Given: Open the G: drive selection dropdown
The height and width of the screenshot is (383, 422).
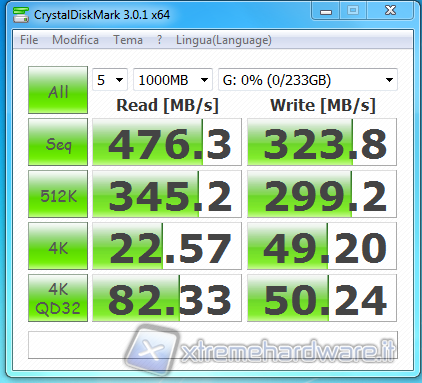Looking at the screenshot, I should 308,80.
